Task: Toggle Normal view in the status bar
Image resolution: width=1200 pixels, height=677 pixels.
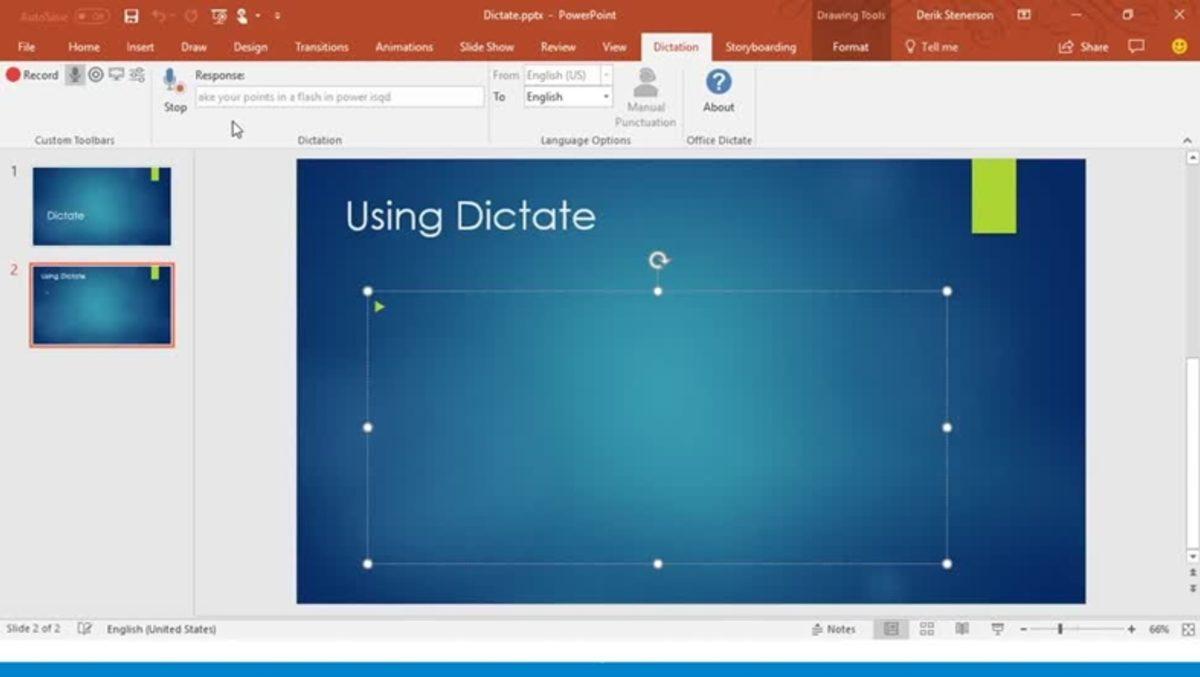Action: coord(890,628)
